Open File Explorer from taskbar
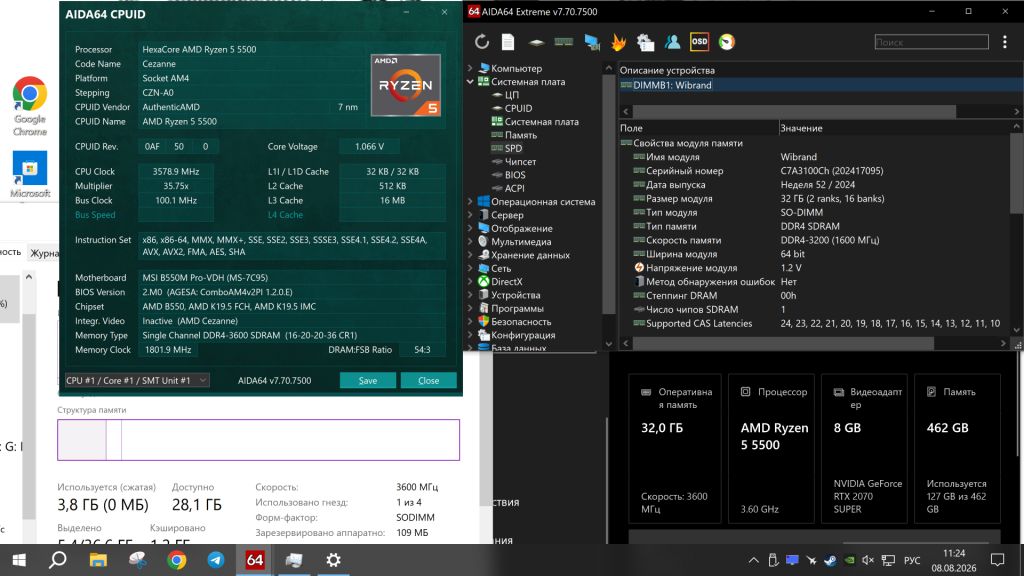Image resolution: width=1024 pixels, height=576 pixels. (x=98, y=560)
